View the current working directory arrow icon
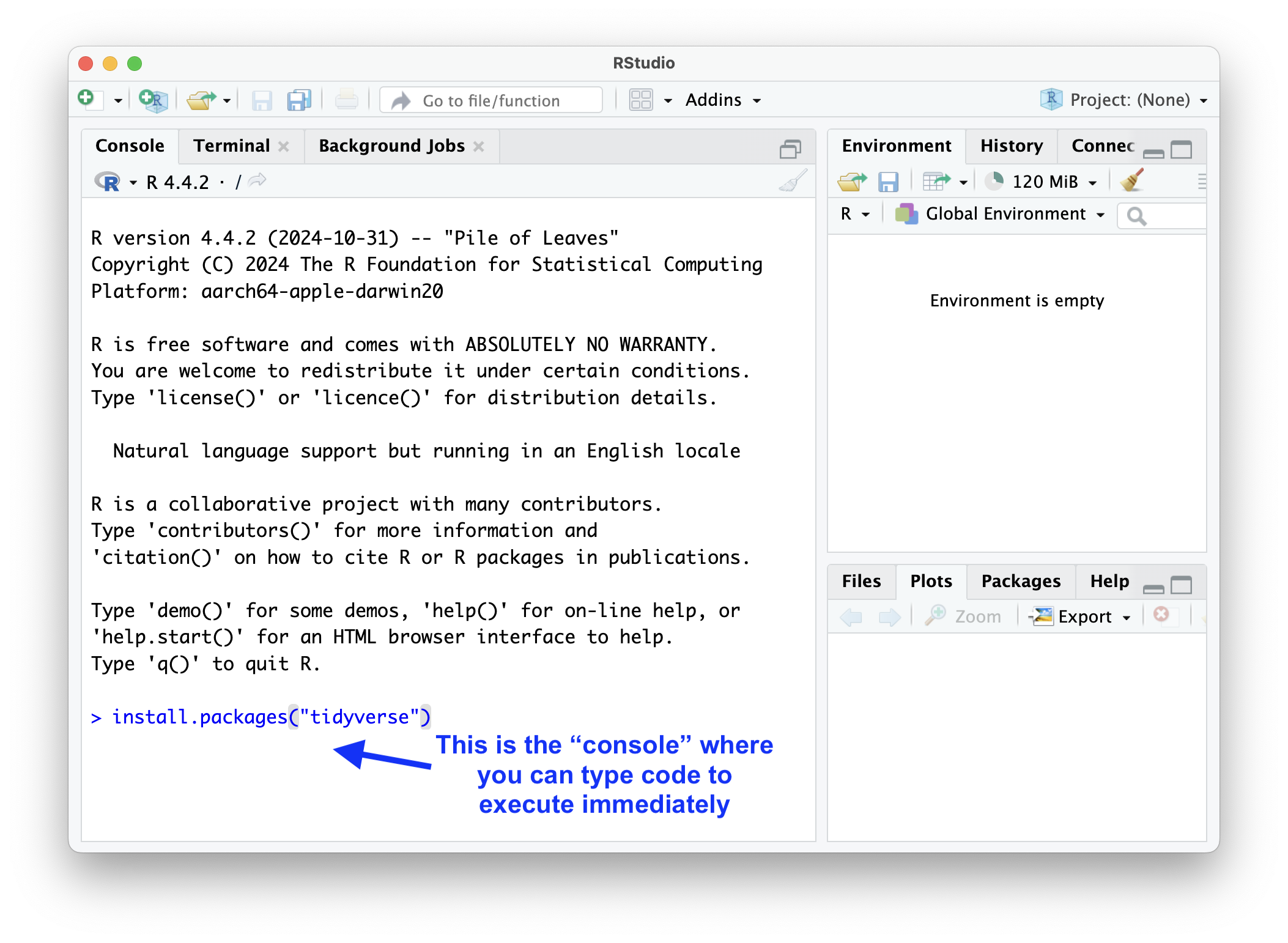 [x=258, y=180]
